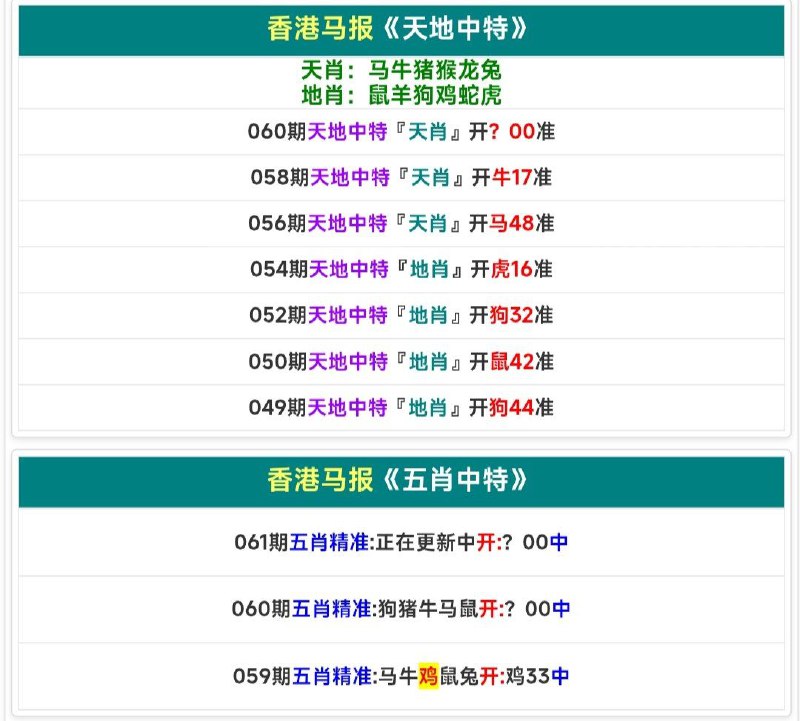Click the 052期 row with 狗32

(401, 315)
